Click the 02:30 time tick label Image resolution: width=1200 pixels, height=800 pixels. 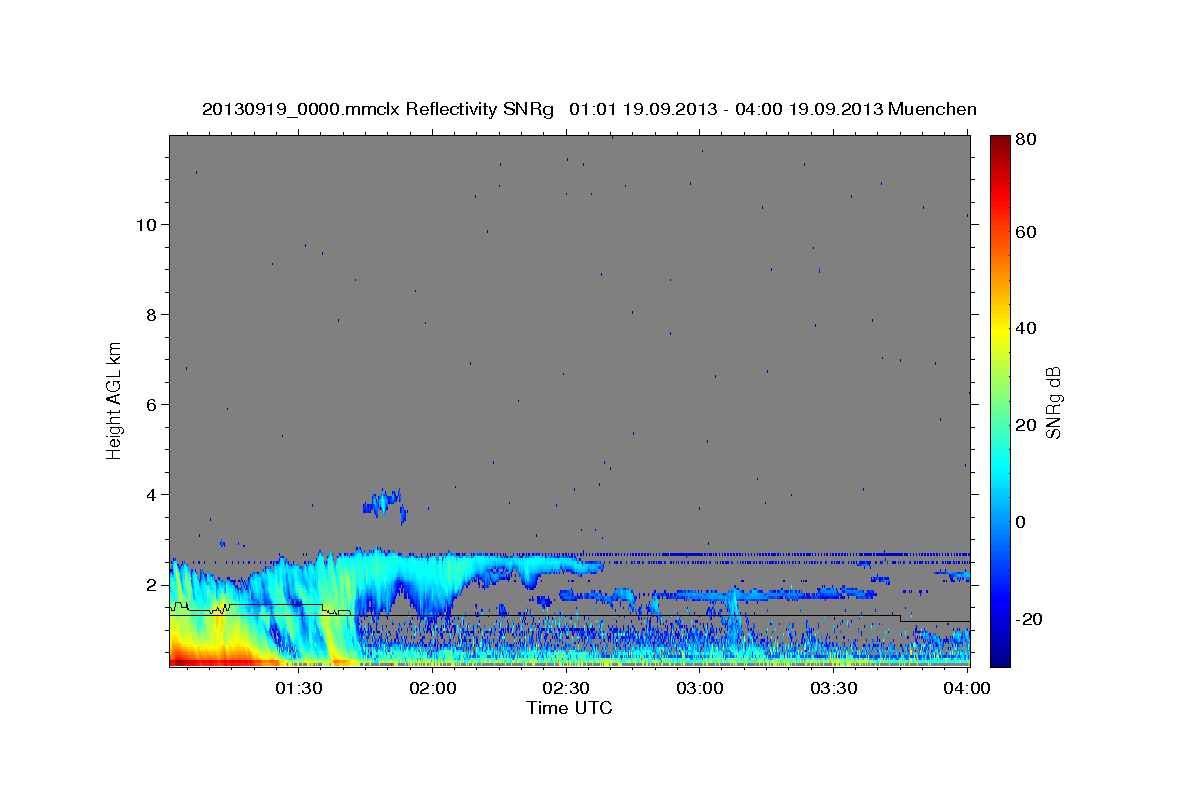point(567,688)
